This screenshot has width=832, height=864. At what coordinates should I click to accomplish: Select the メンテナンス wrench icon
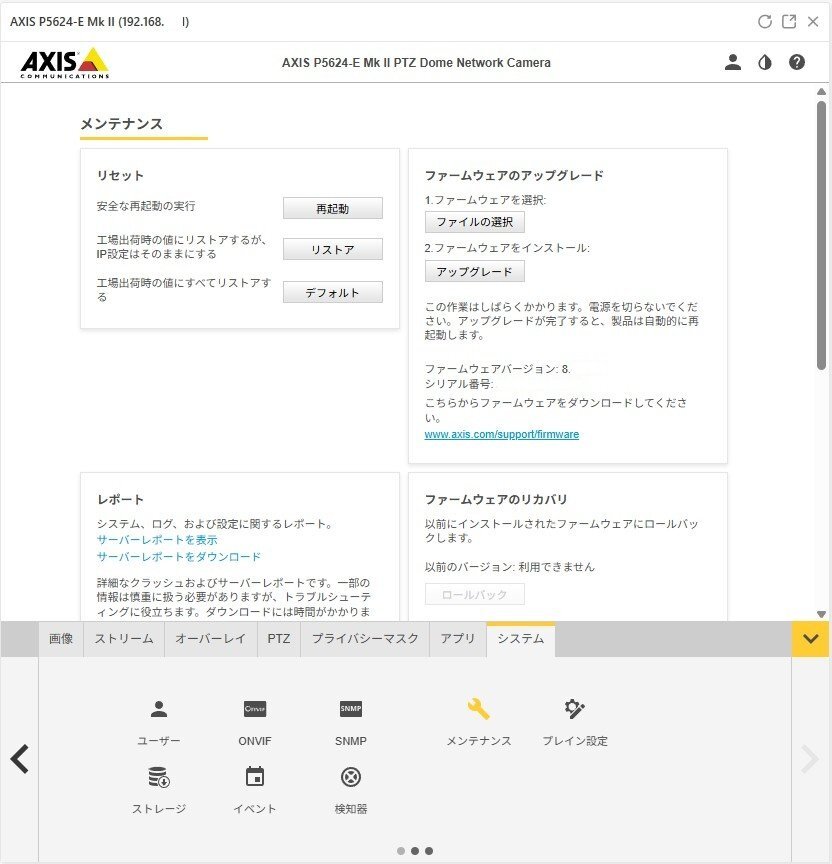[x=478, y=709]
